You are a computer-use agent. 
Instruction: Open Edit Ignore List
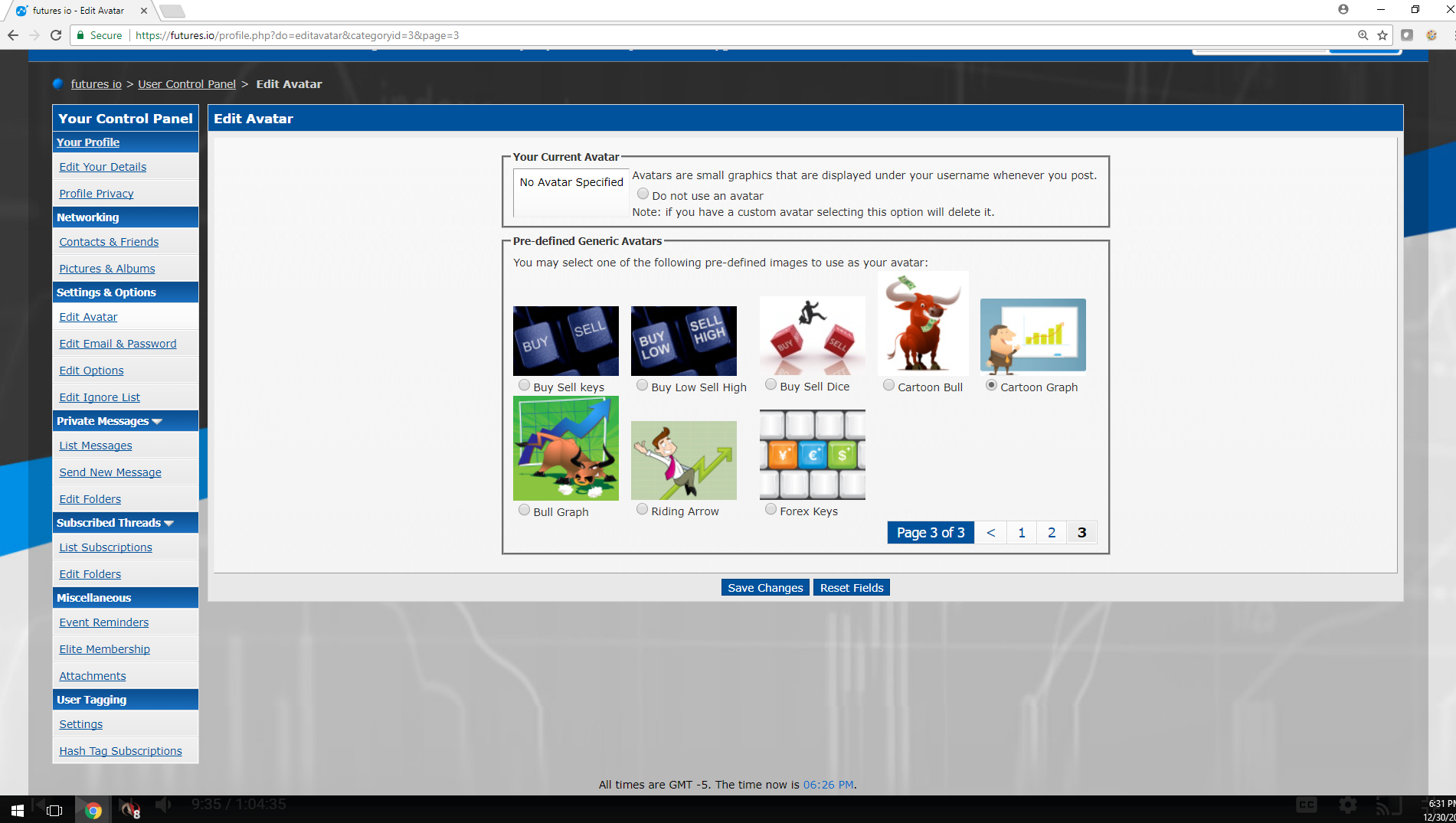tap(100, 397)
